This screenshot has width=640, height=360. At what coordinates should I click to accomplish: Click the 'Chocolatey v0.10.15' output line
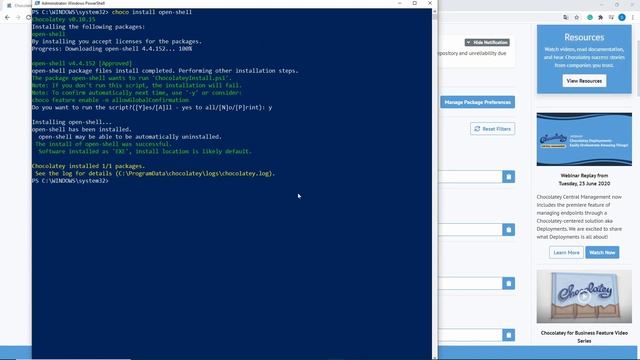coord(64,20)
